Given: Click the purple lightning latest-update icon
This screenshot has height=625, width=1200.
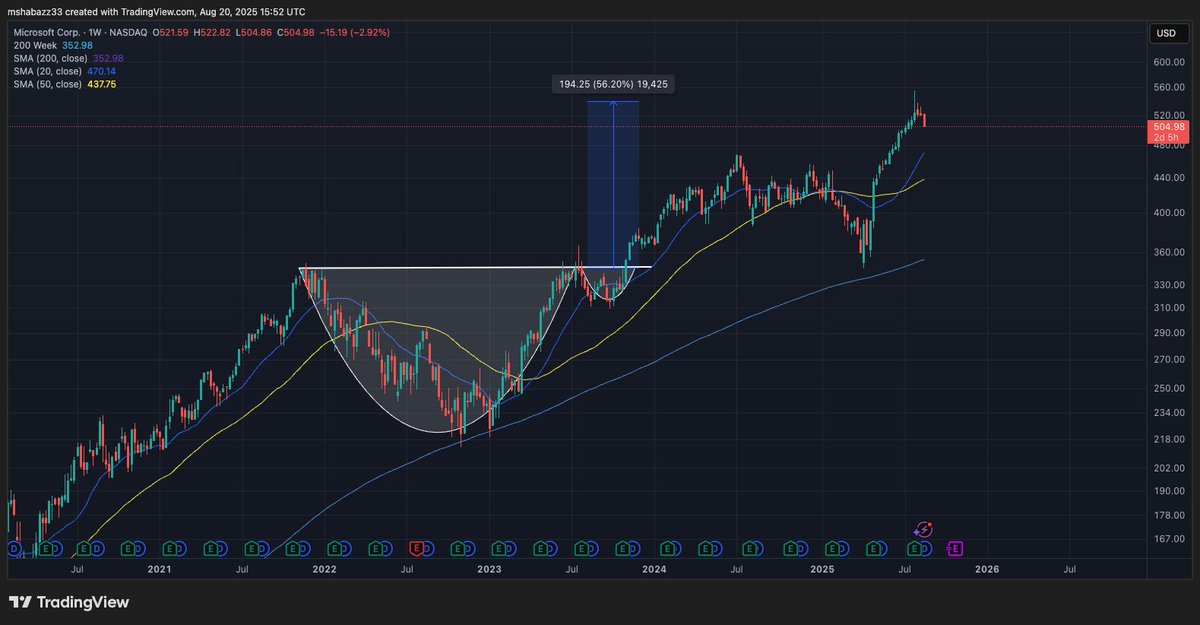Looking at the screenshot, I should pos(924,530).
